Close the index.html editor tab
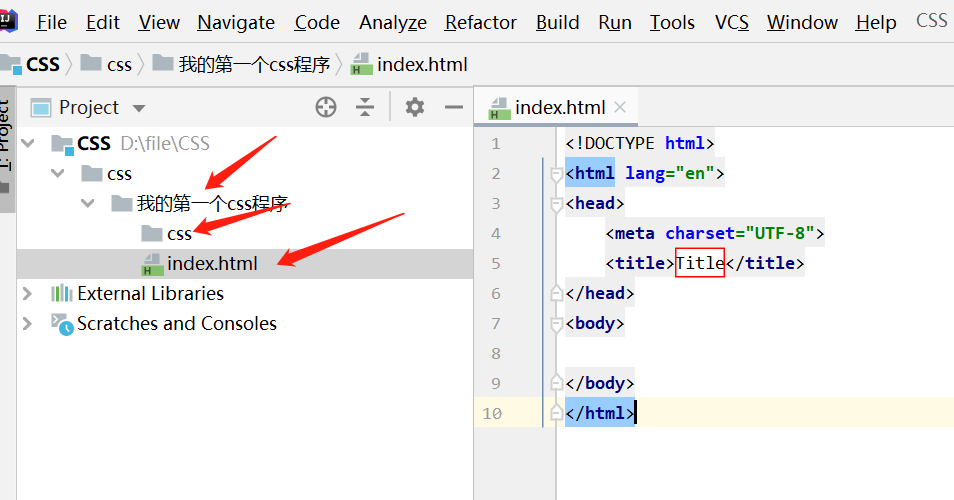 coord(620,108)
